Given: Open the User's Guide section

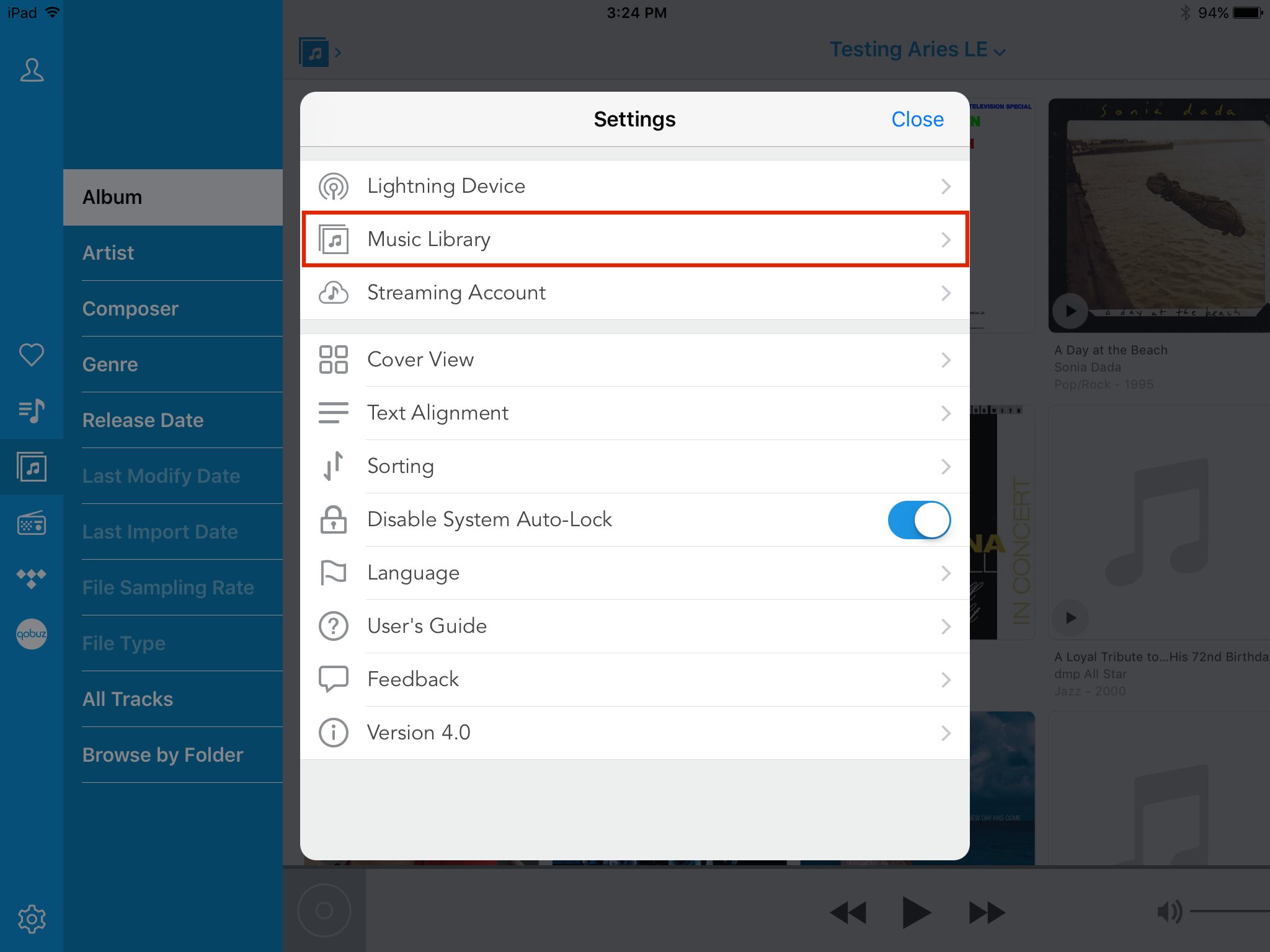Looking at the screenshot, I should coord(634,625).
